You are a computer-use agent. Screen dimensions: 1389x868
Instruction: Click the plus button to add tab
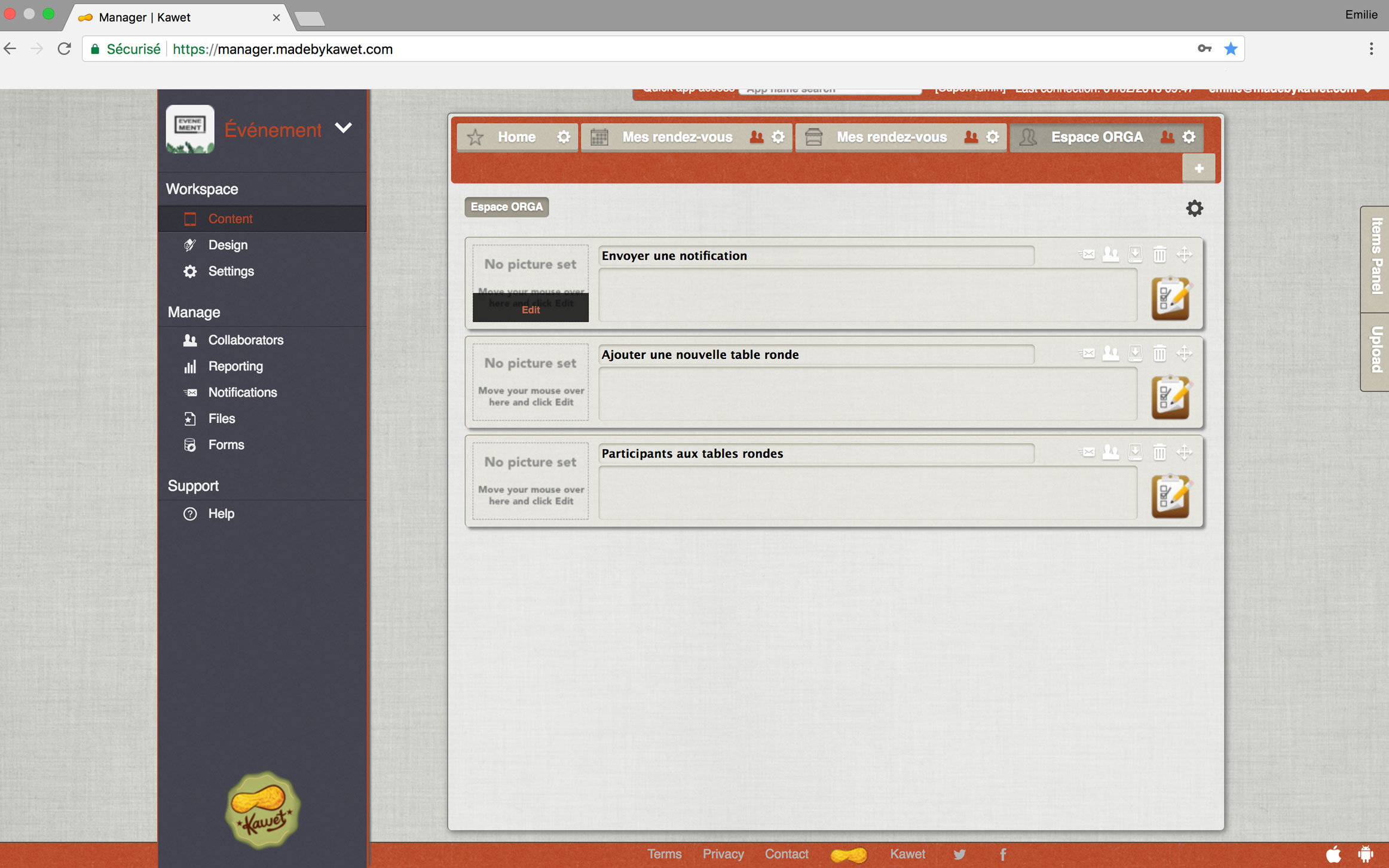(1198, 168)
